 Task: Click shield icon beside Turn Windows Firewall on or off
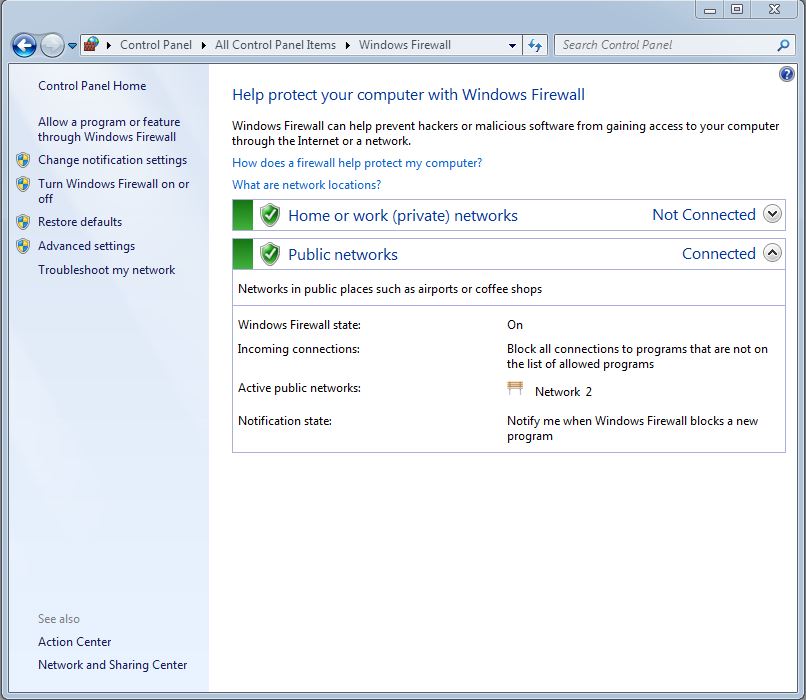23,184
